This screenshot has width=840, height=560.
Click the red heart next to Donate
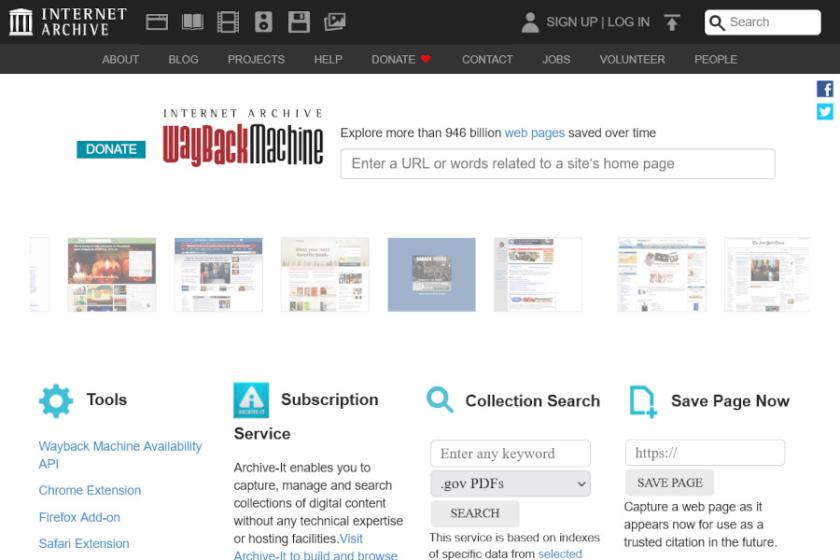pos(426,59)
